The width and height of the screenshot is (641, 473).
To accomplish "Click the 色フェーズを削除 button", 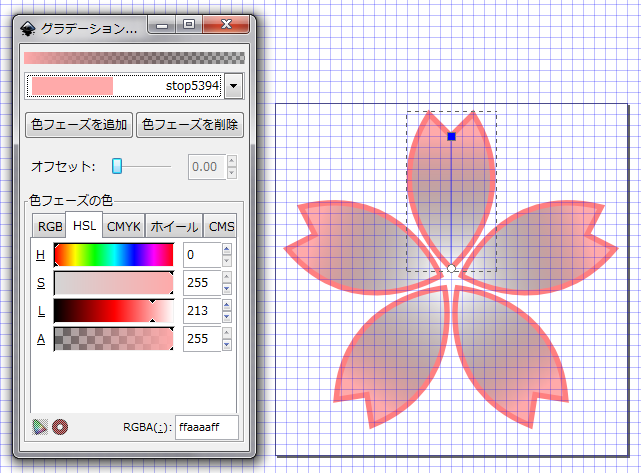I will (x=190, y=125).
